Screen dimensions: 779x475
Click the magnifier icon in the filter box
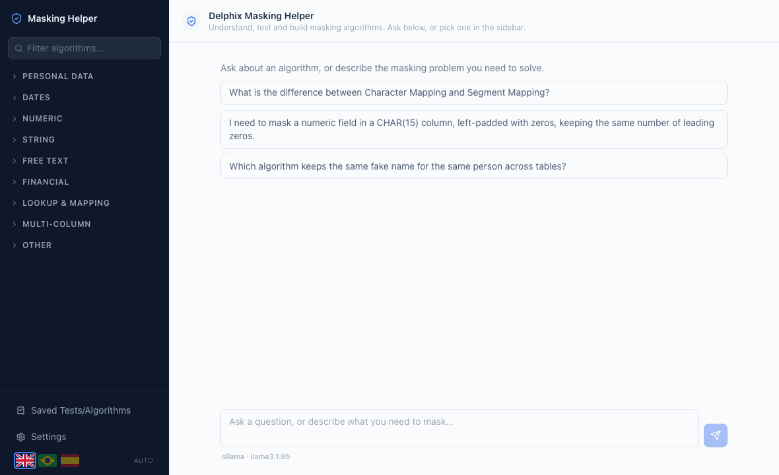tap(19, 48)
